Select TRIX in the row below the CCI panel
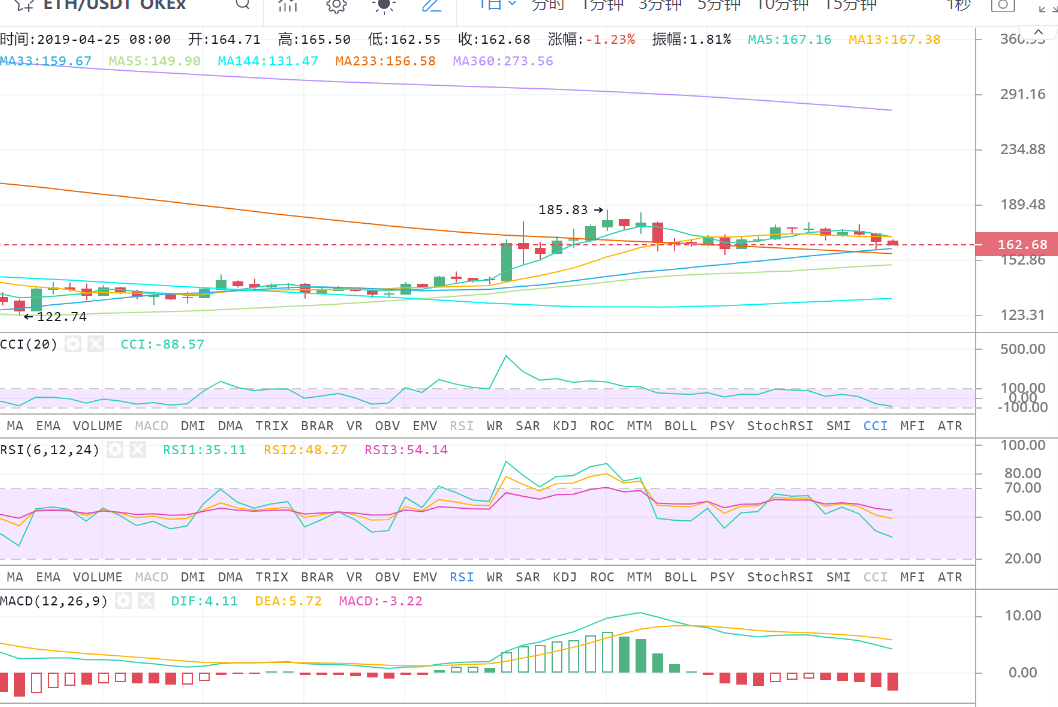The image size is (1058, 707). 272,426
